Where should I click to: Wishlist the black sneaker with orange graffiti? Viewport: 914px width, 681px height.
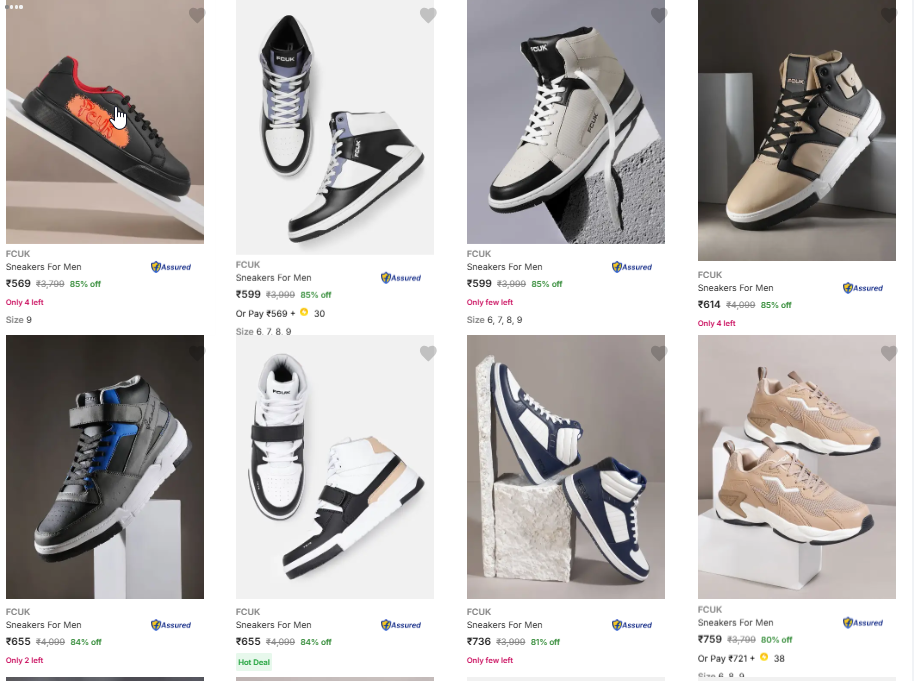point(197,15)
